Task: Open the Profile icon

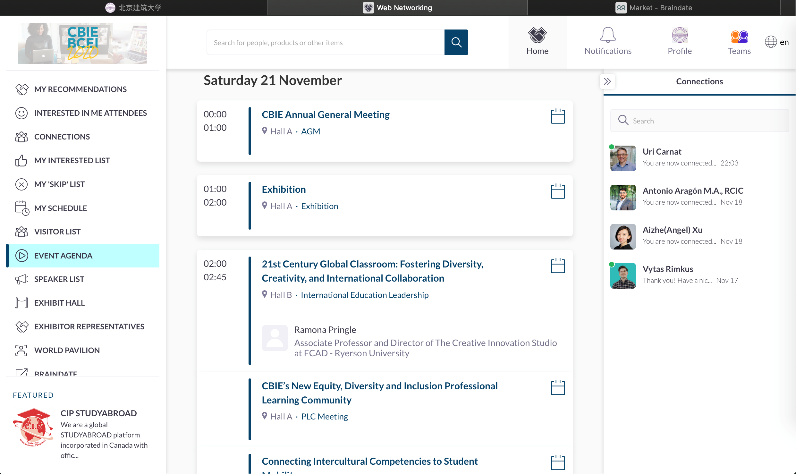Action: point(680,36)
